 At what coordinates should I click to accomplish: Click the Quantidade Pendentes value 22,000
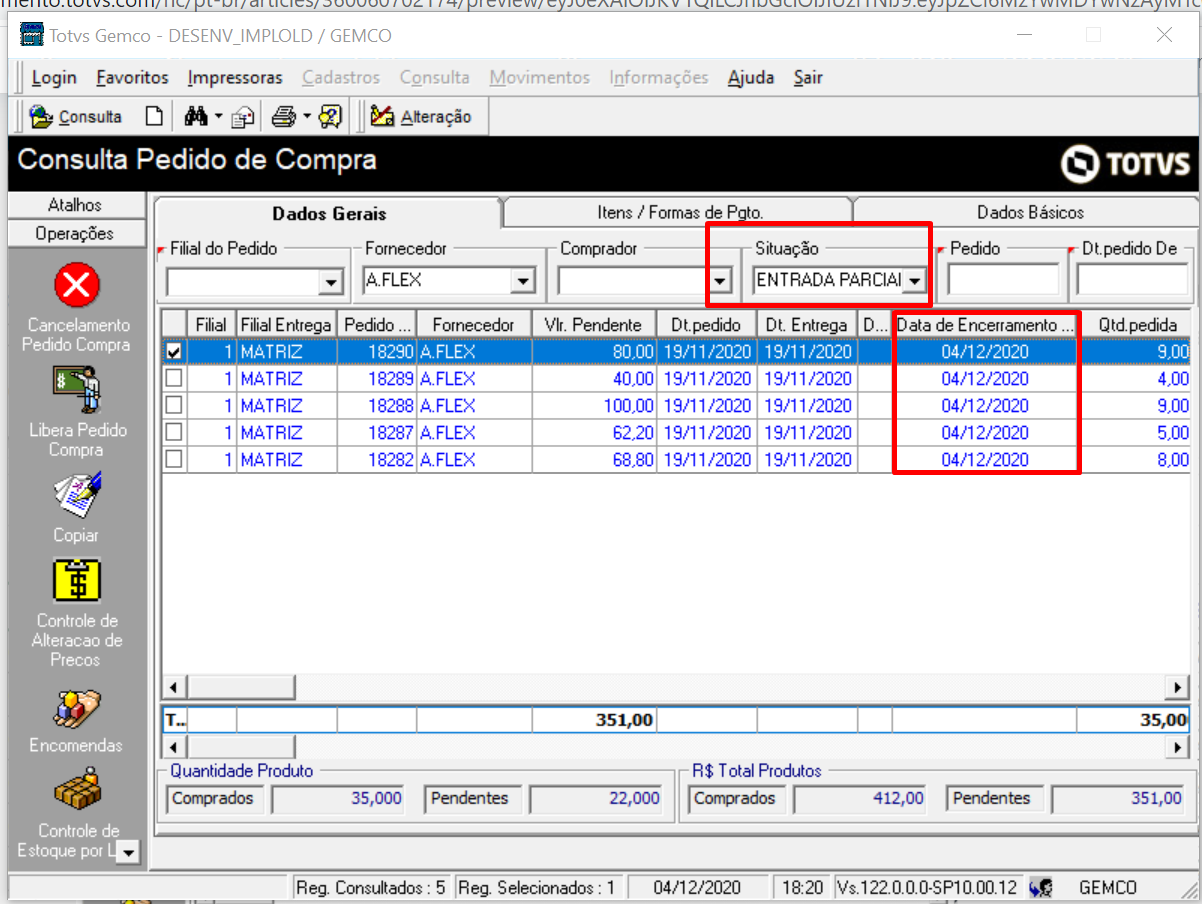(596, 798)
